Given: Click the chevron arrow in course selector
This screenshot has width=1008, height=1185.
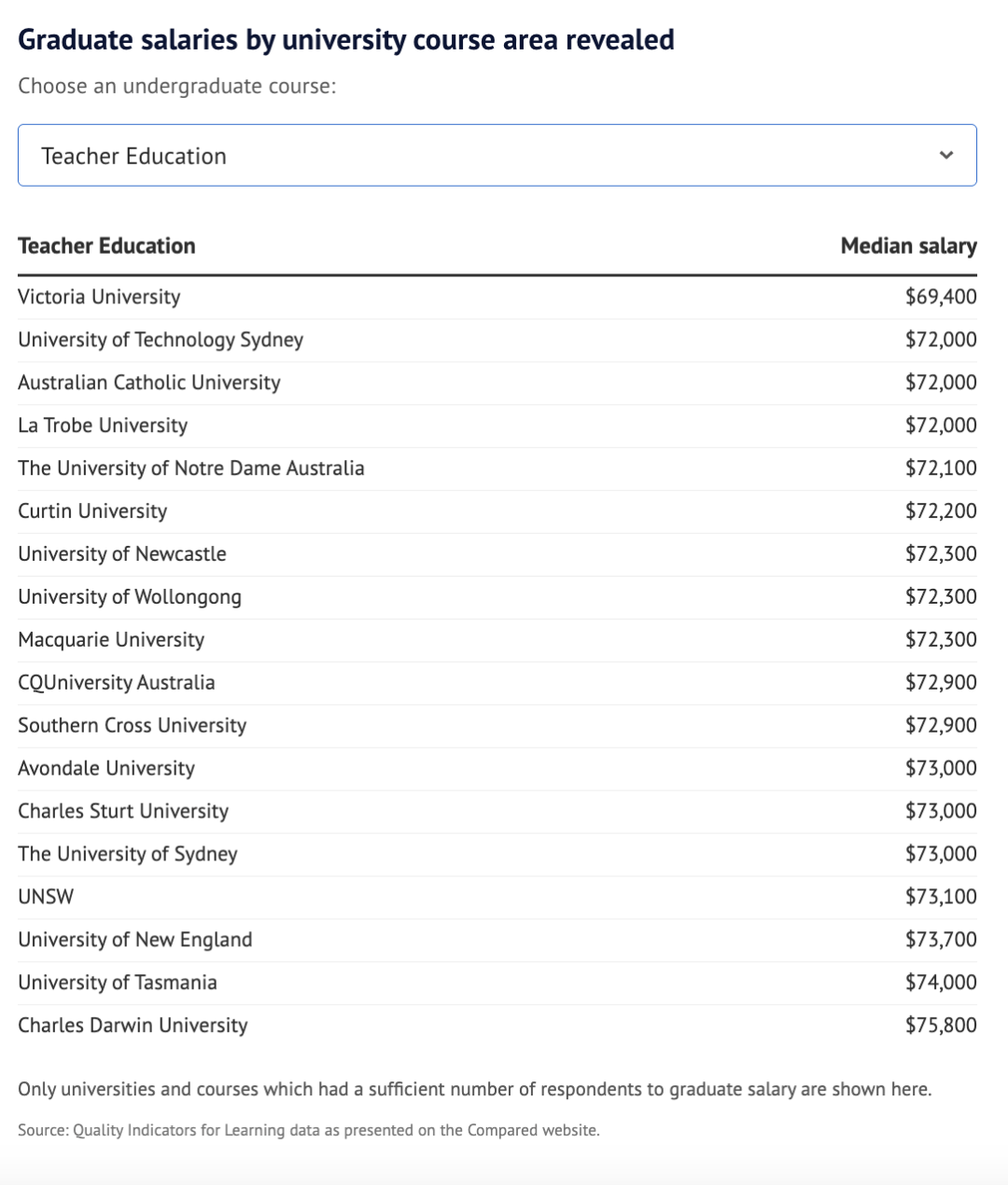Looking at the screenshot, I should (946, 155).
